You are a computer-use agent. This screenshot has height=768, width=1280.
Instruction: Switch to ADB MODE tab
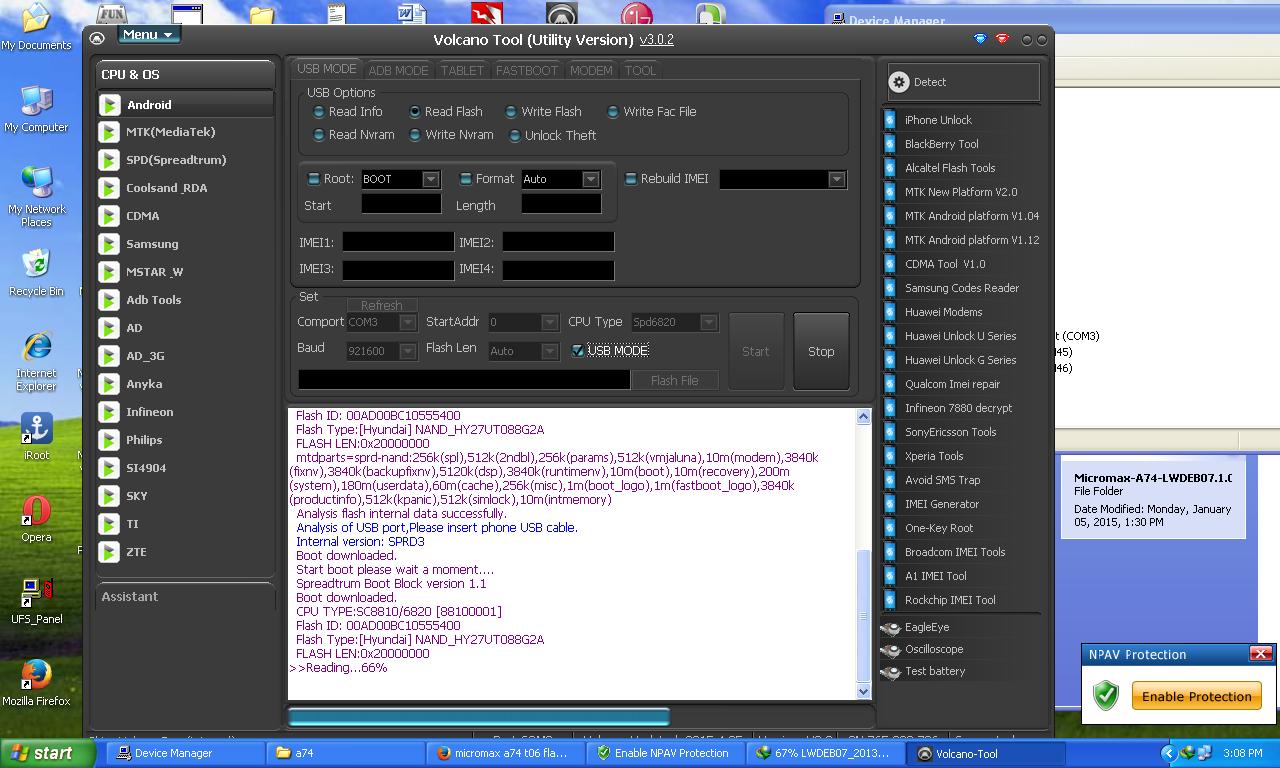[398, 70]
